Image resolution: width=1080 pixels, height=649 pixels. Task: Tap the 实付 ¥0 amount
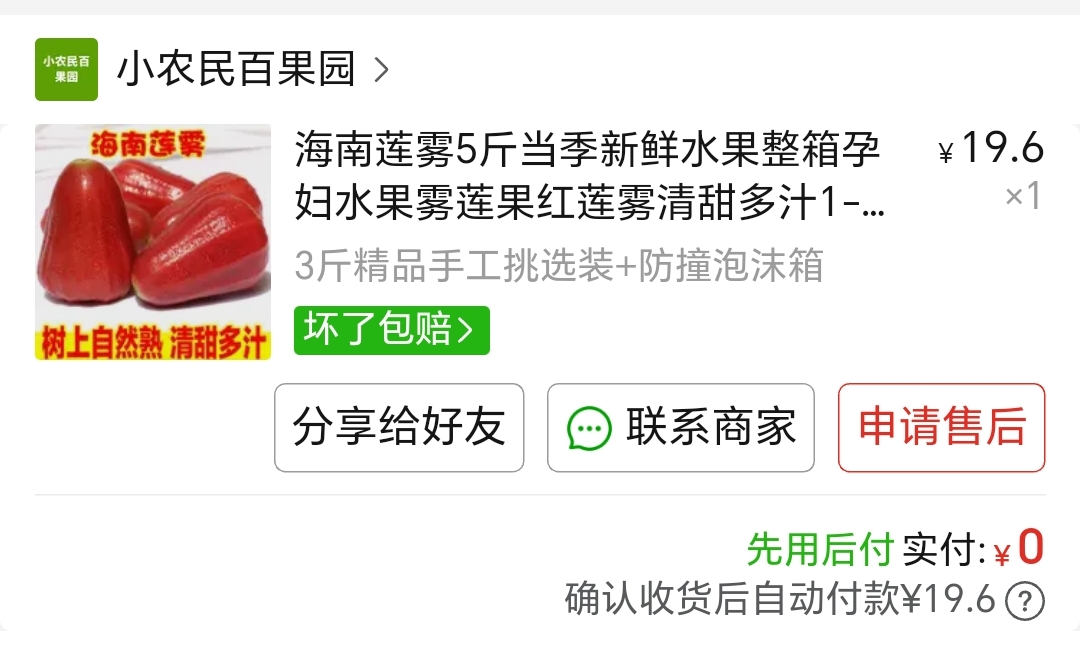[973, 549]
